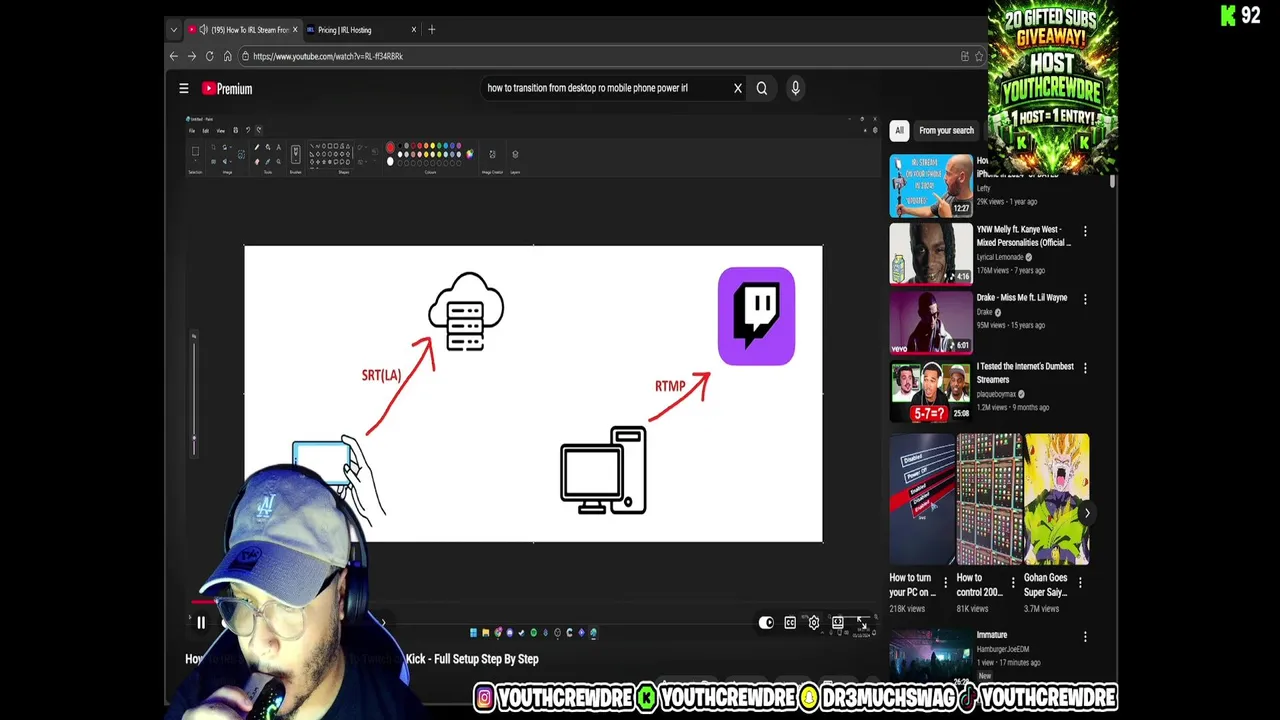Close the Pricing | IRL Hosting tab
Viewport: 1280px width, 720px height.
coord(414,30)
